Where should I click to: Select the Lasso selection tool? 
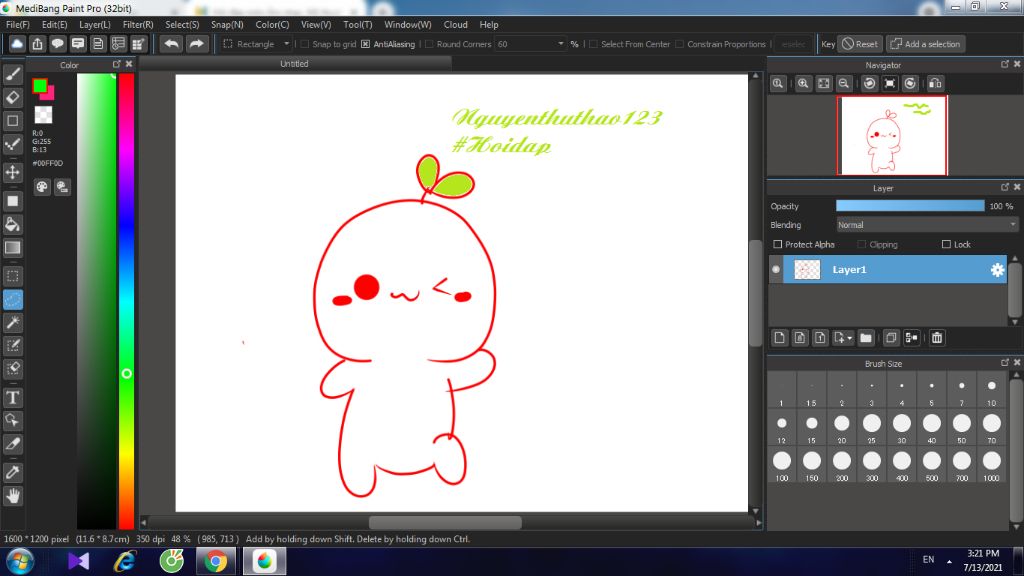pyautogui.click(x=12, y=300)
